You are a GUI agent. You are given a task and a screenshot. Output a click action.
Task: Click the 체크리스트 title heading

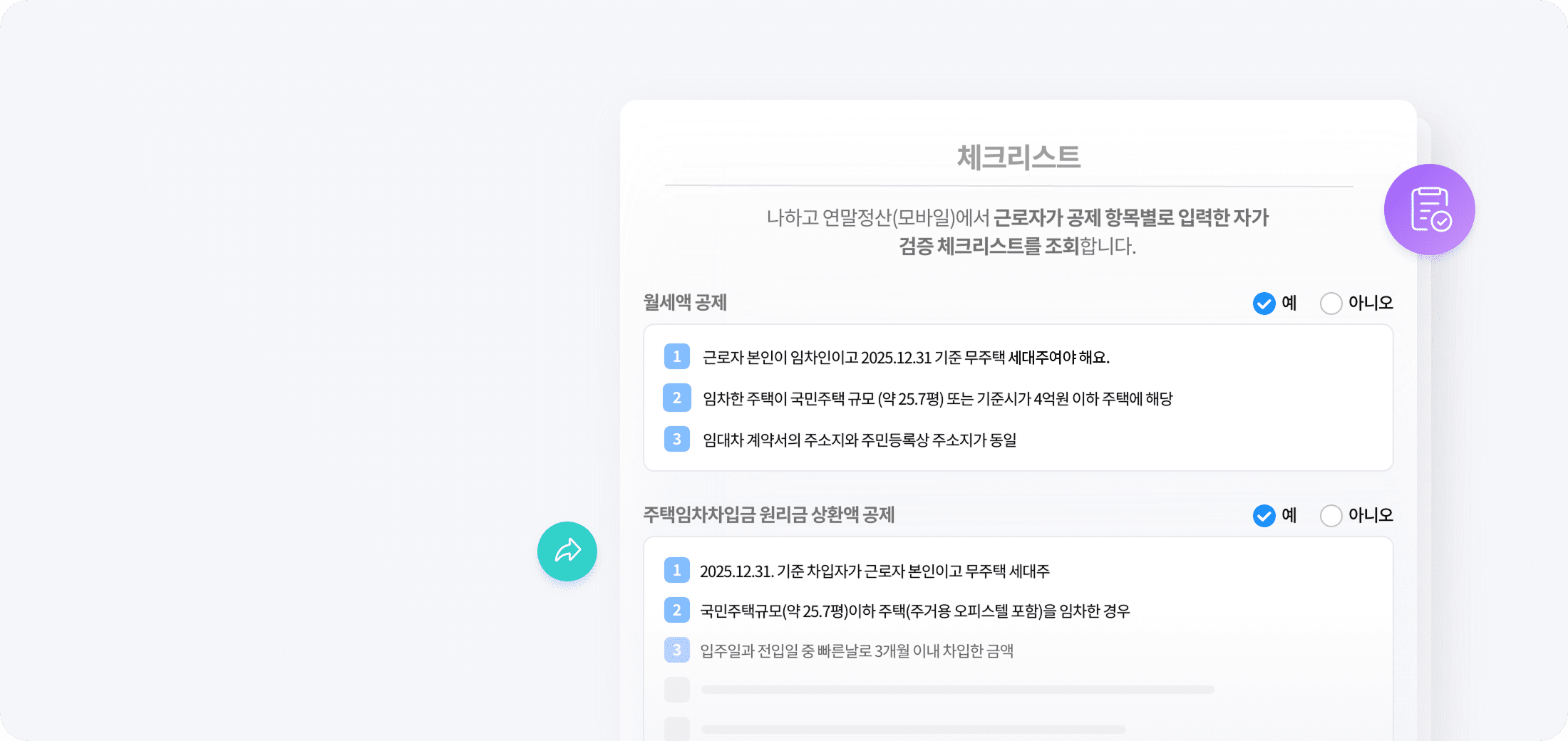pos(1018,157)
